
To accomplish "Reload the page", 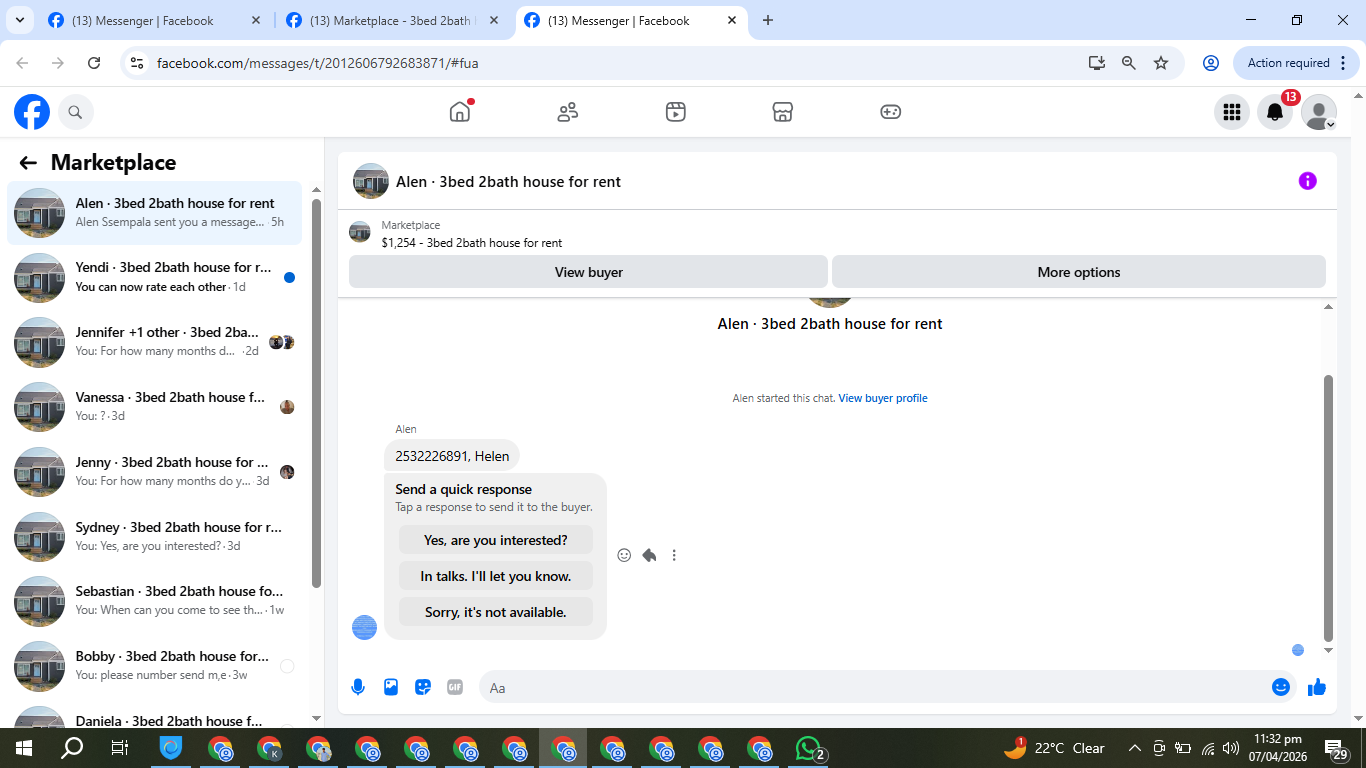I will (94, 63).
